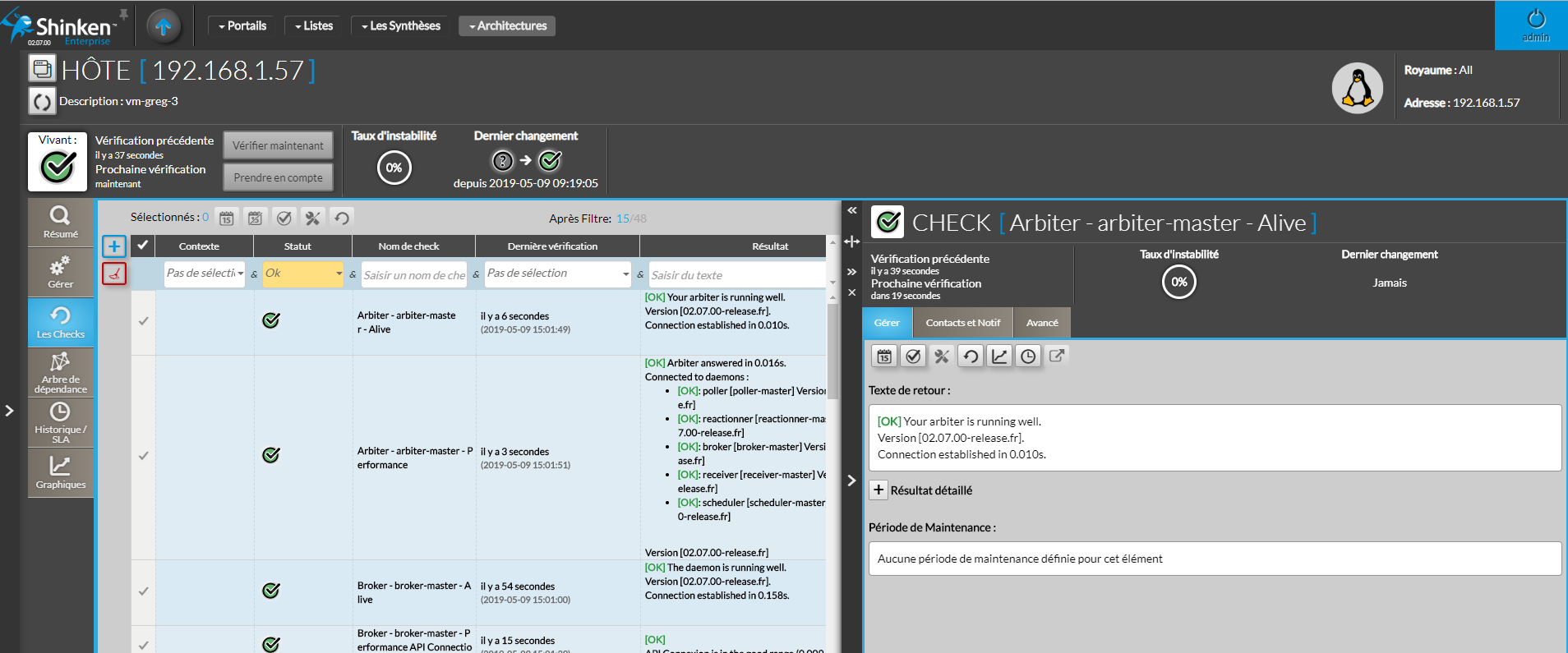
Task: Open the Graphiques sidebar view
Action: point(60,473)
